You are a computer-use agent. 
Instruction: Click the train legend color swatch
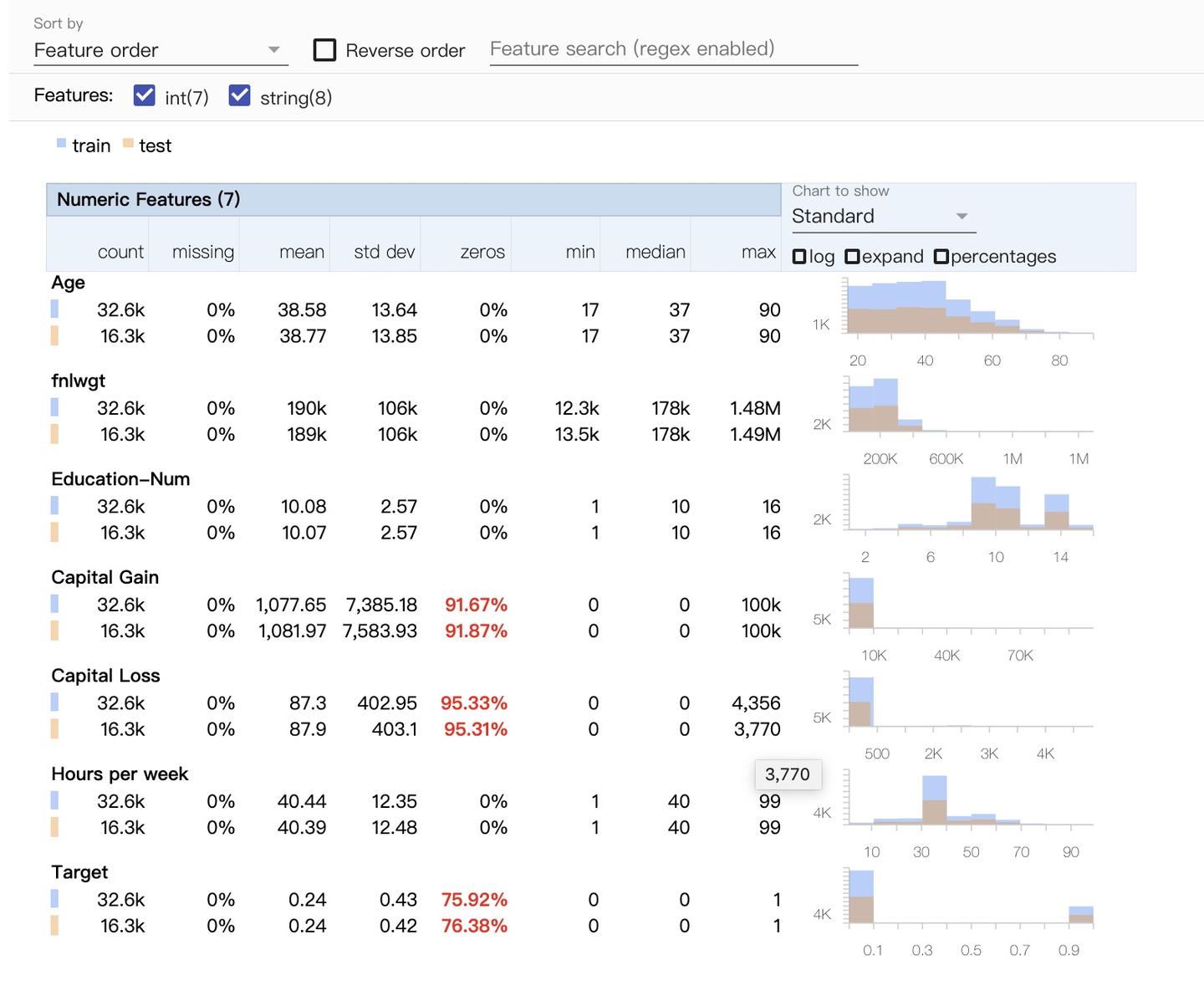(61, 143)
